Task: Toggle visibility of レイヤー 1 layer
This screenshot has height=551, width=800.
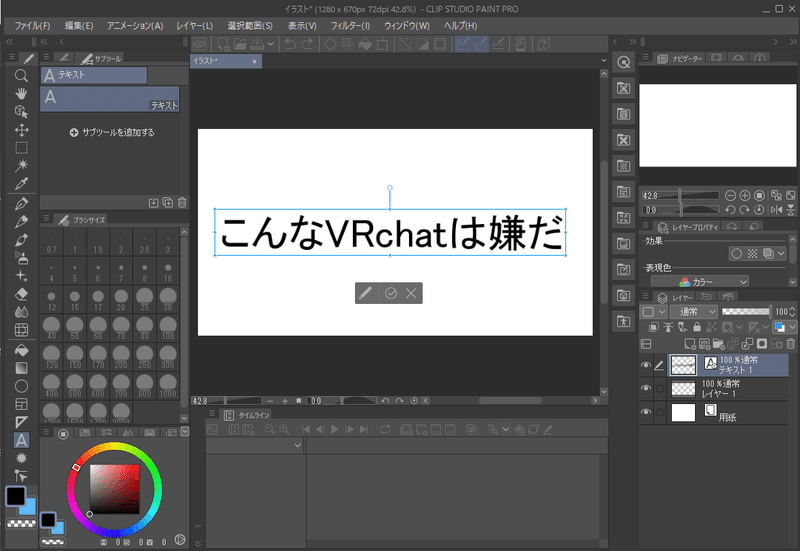Action: click(x=645, y=389)
